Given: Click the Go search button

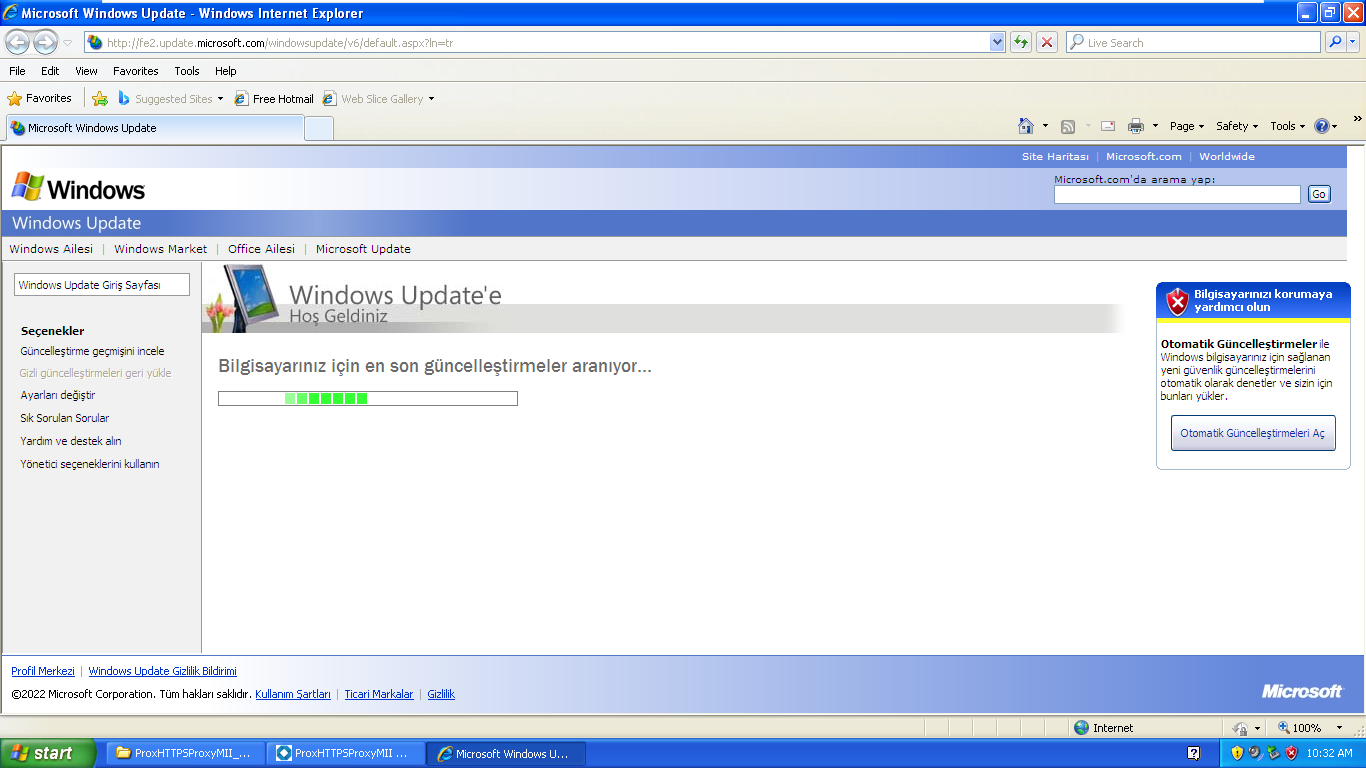Looking at the screenshot, I should click(x=1319, y=194).
